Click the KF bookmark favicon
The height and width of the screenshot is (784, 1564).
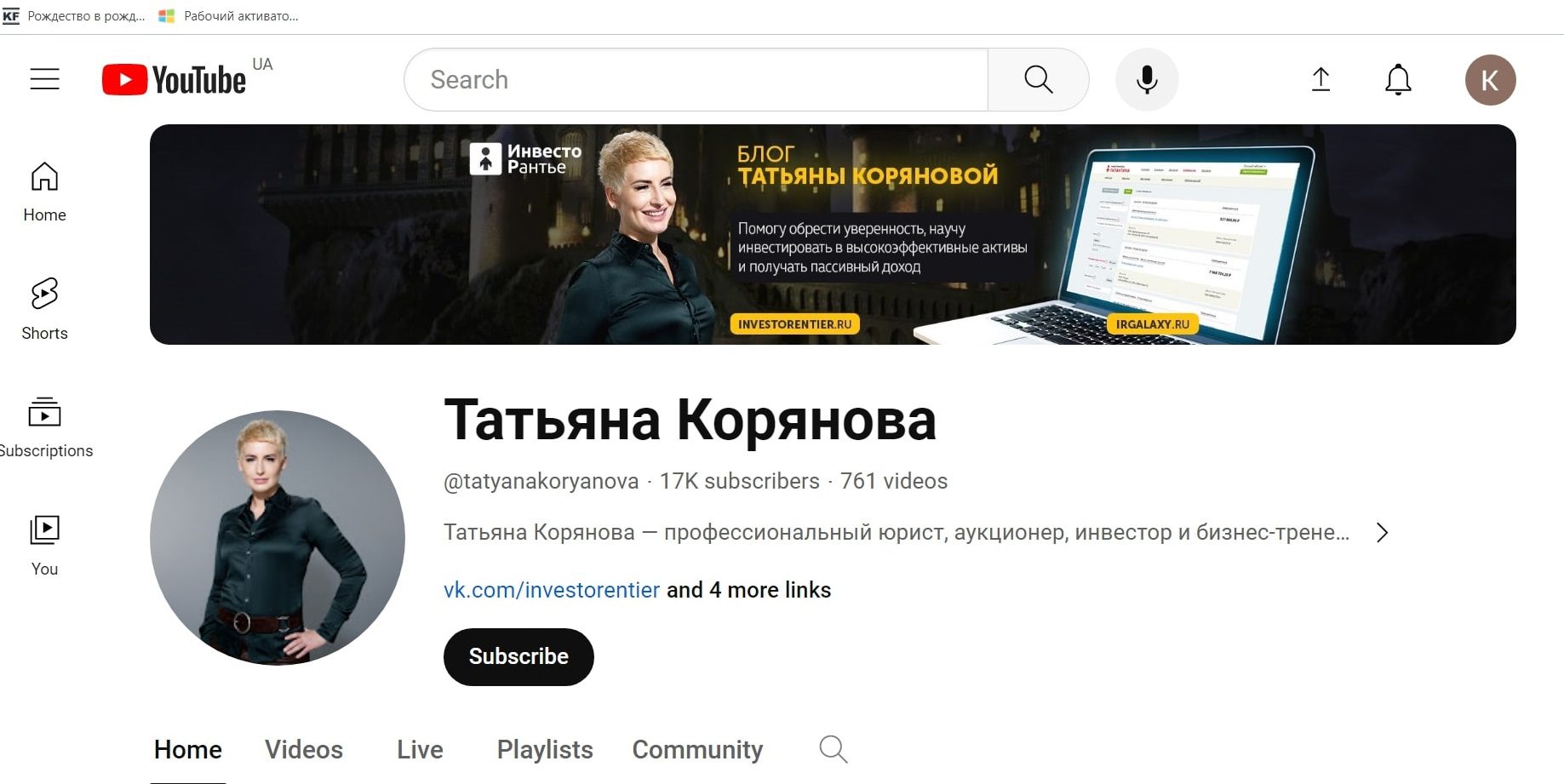(11, 16)
